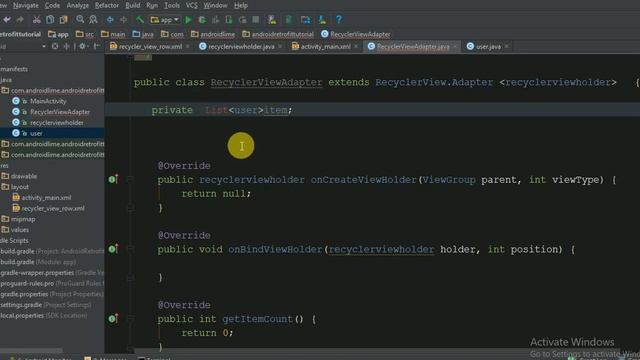Image resolution: width=640 pixels, height=360 pixels.
Task: Make the project with the green hammer
Action: click(140, 20)
